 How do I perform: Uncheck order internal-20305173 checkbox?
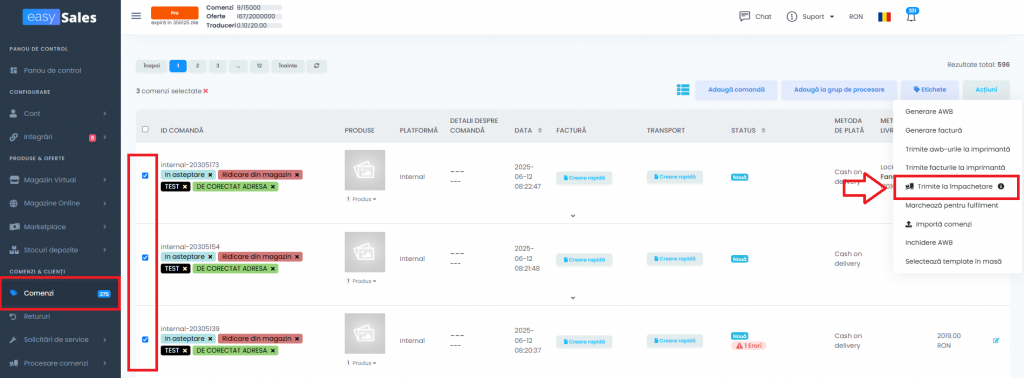[145, 176]
